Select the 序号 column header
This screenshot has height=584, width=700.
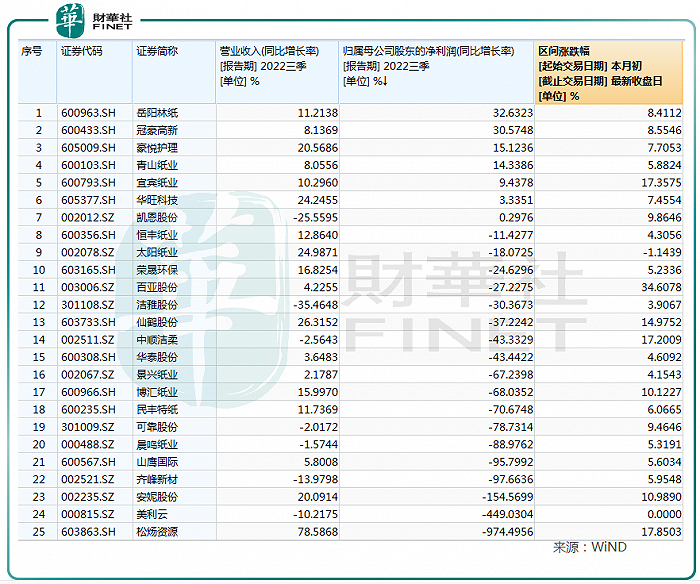[38, 72]
